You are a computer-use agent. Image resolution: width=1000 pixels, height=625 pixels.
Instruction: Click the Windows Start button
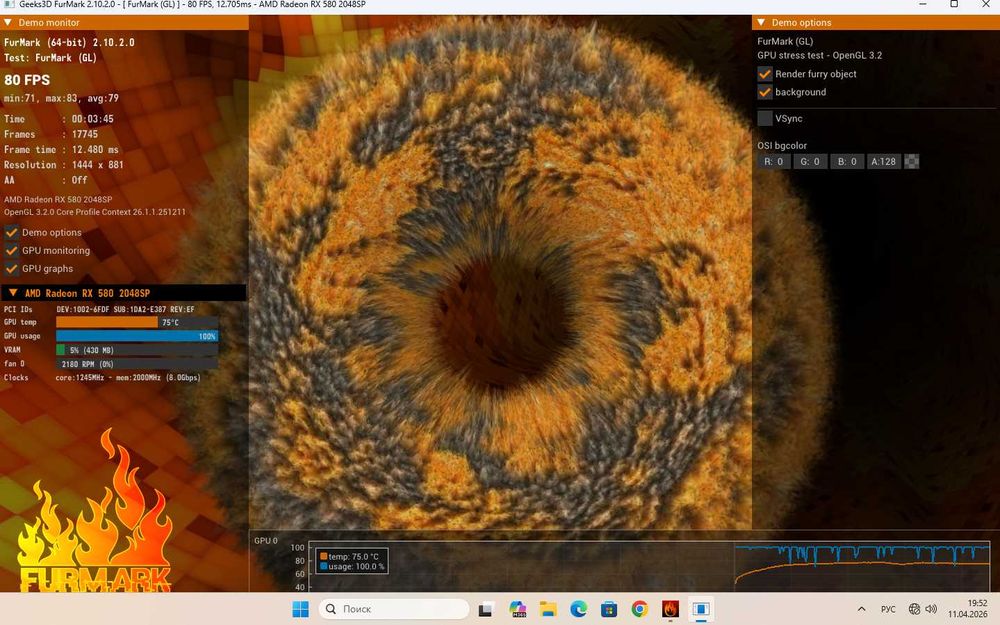click(300, 608)
